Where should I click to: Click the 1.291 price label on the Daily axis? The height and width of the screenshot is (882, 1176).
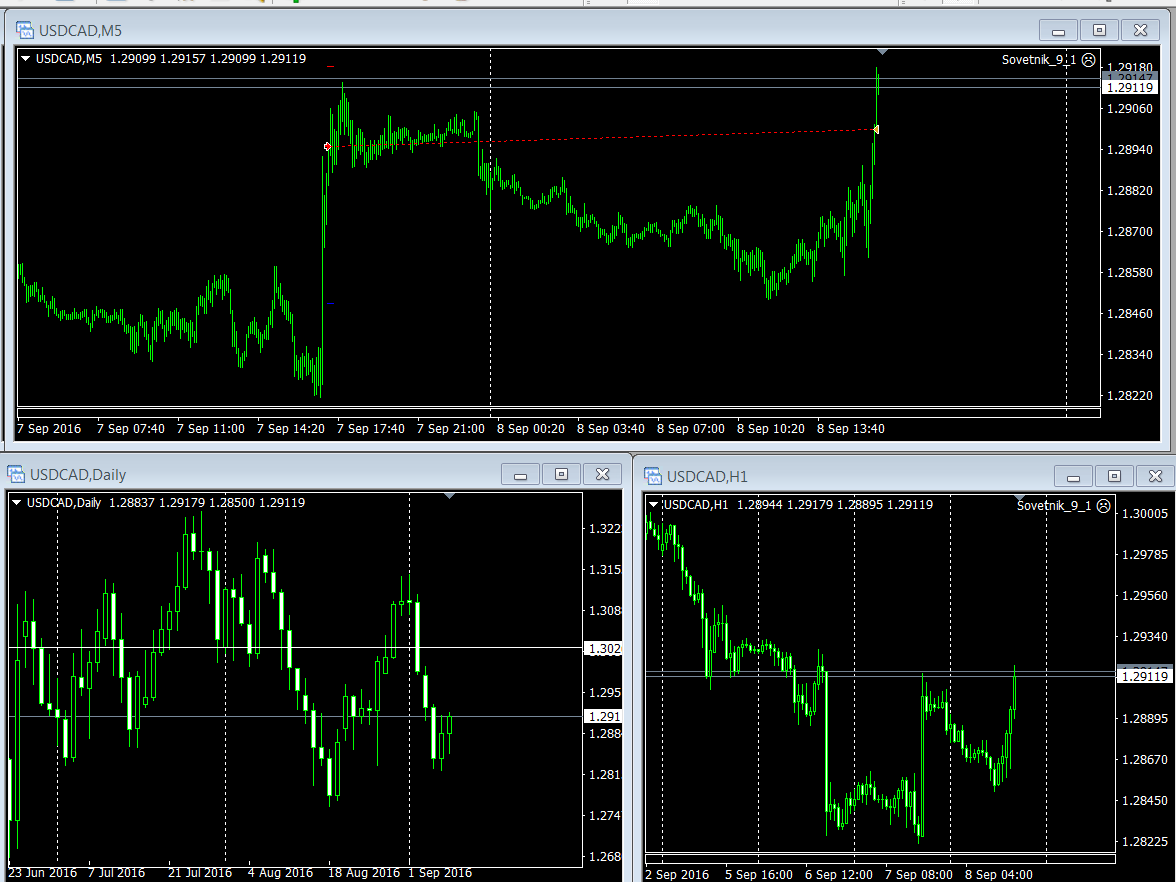point(603,717)
